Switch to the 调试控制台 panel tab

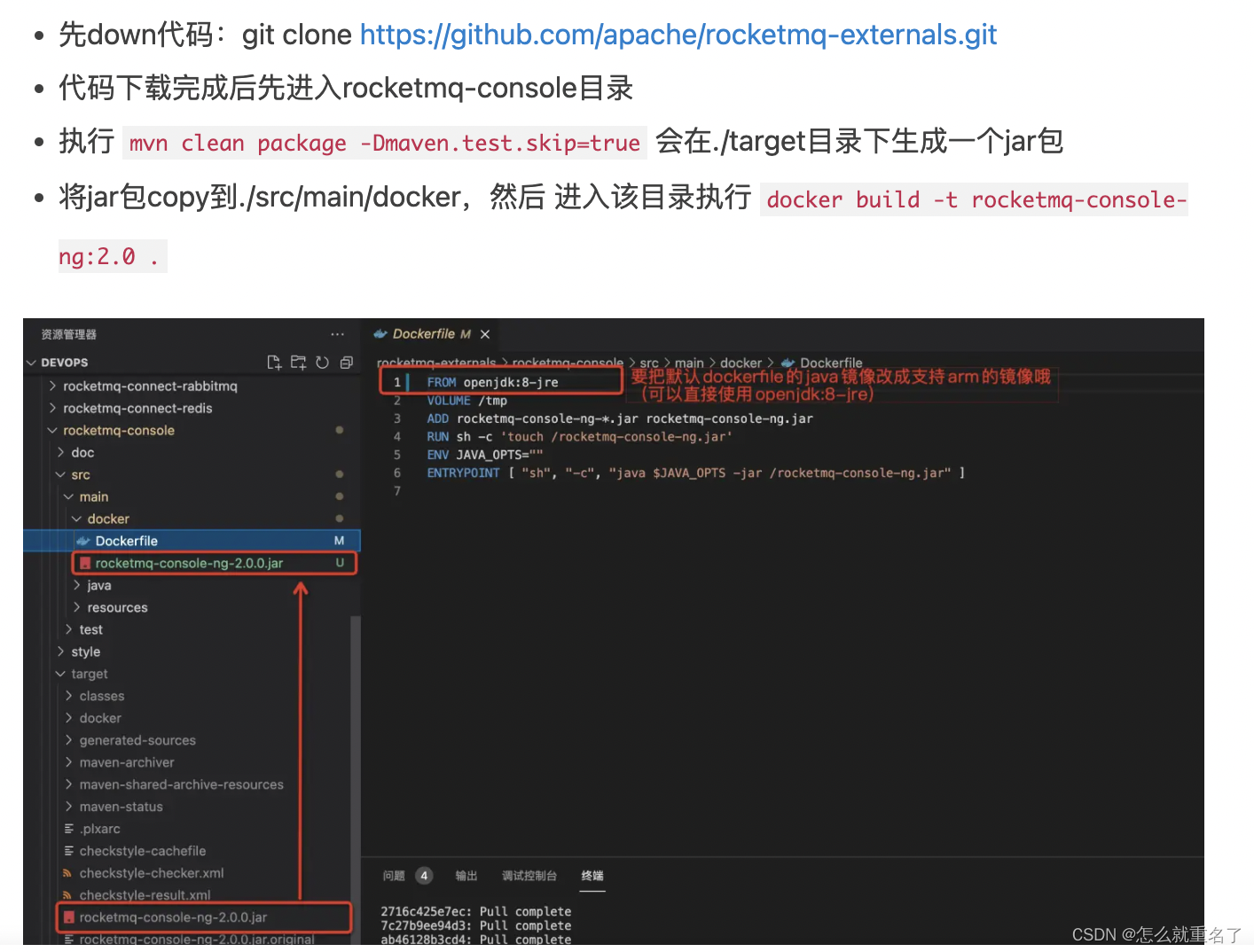(529, 877)
